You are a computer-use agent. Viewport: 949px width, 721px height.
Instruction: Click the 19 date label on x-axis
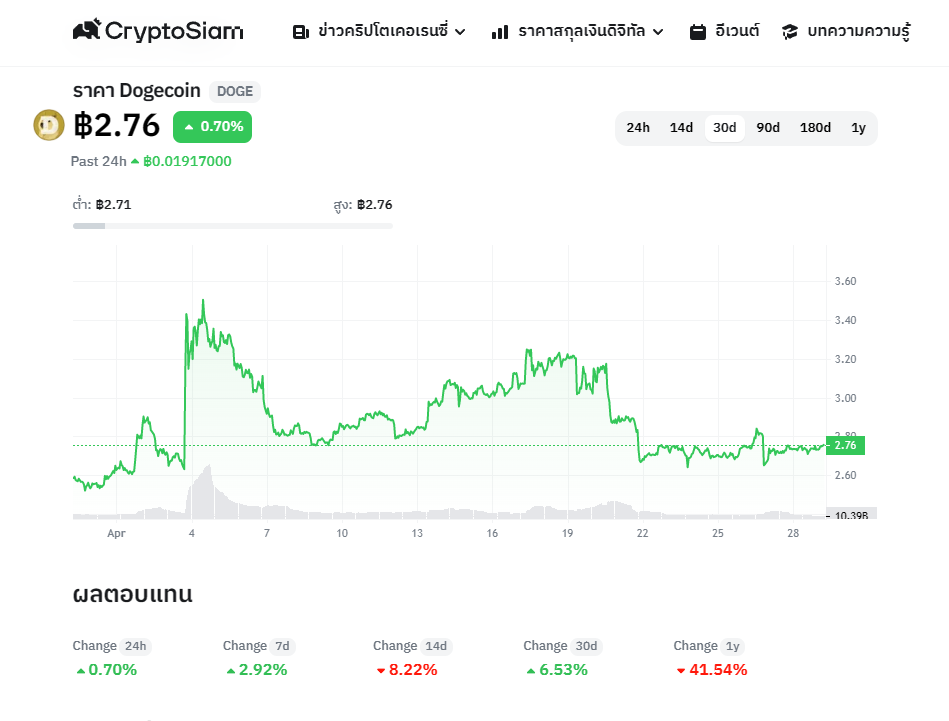(x=567, y=533)
